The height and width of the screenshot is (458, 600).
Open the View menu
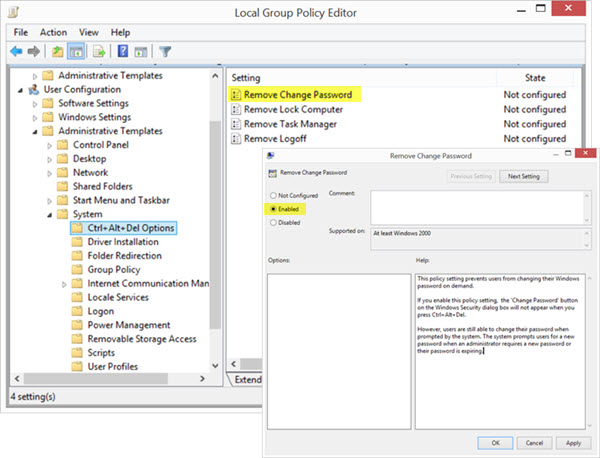pos(89,33)
